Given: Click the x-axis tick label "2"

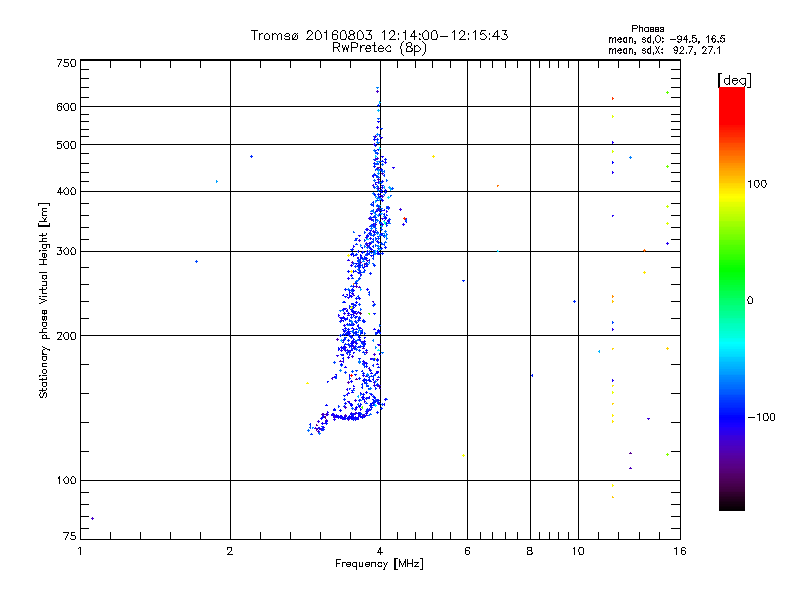Looking at the screenshot, I should (230, 551).
